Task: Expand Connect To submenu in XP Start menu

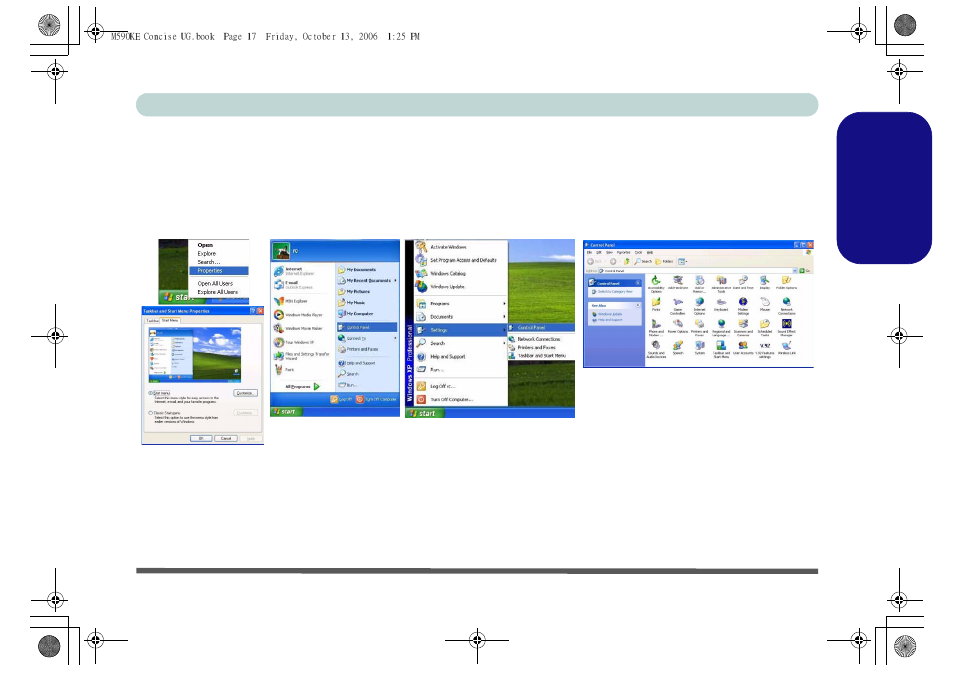Action: tap(367, 338)
